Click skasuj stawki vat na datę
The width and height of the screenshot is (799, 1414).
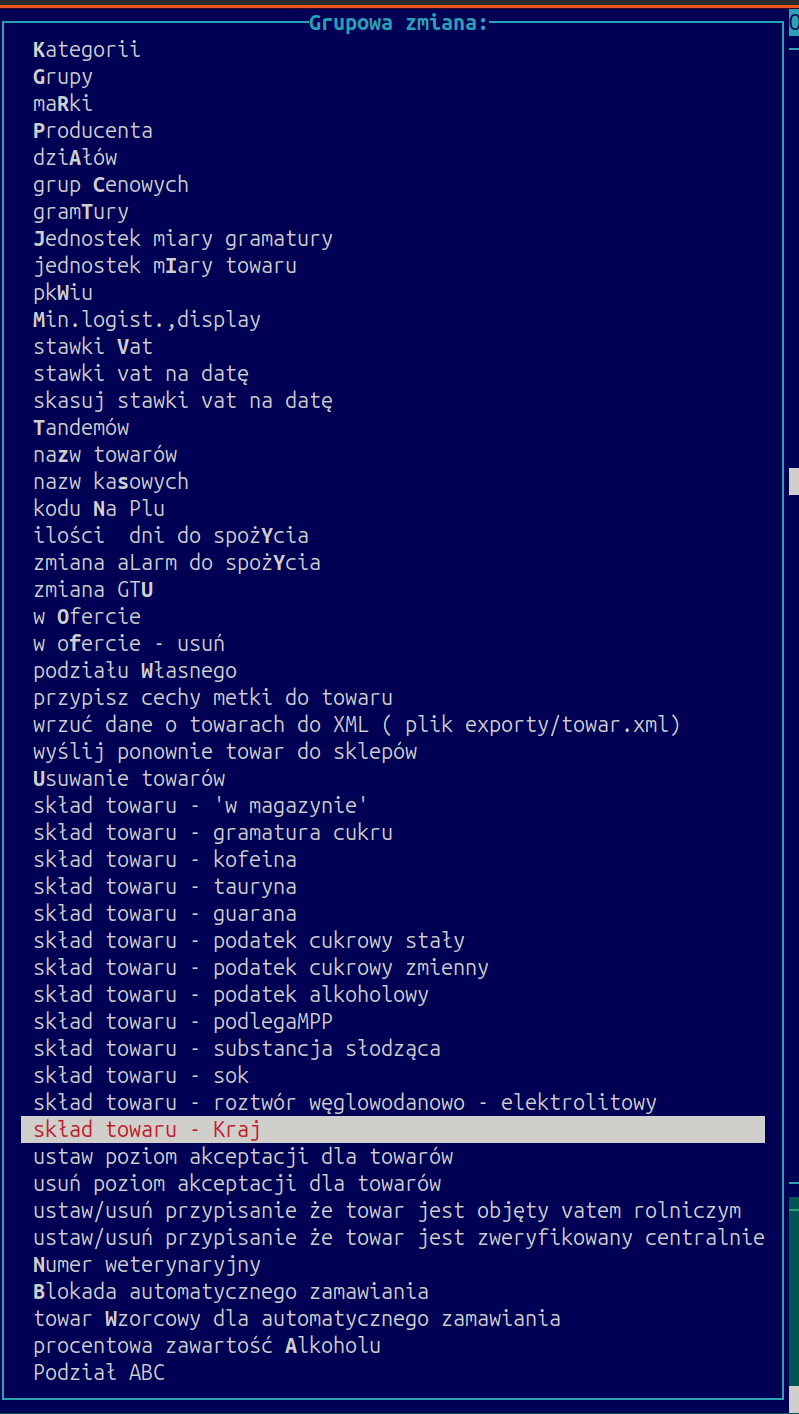coord(183,401)
